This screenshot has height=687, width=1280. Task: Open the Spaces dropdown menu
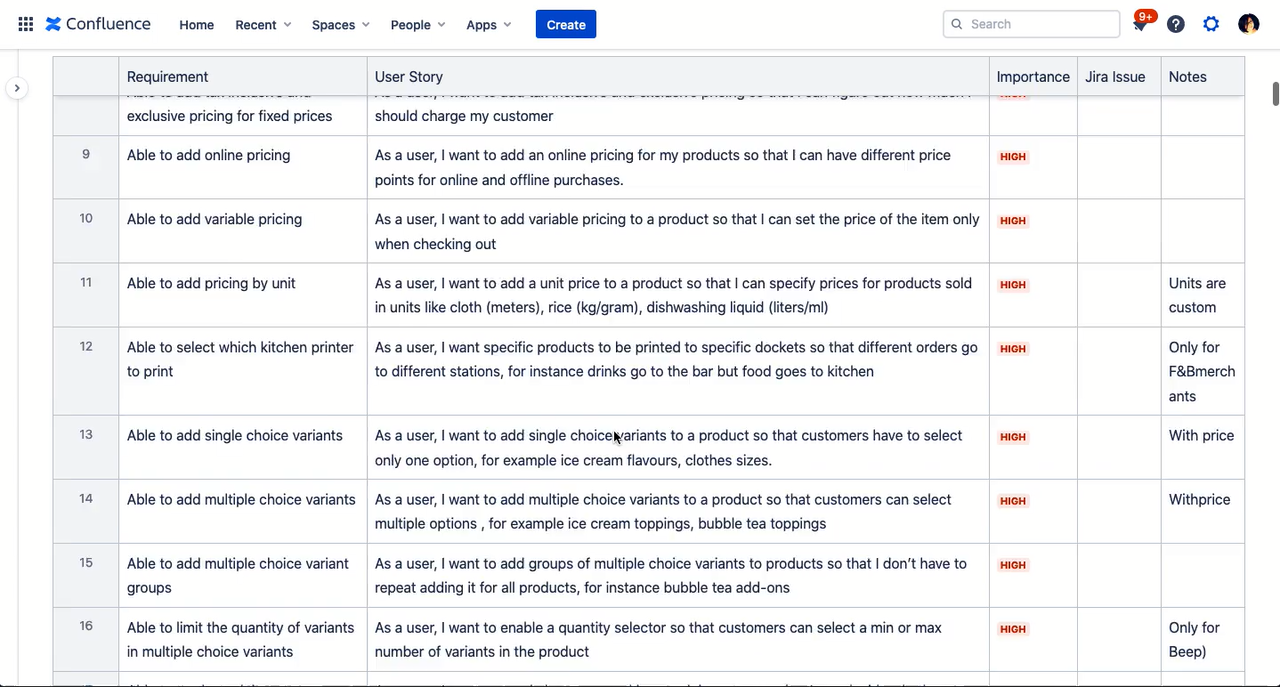[x=341, y=25]
